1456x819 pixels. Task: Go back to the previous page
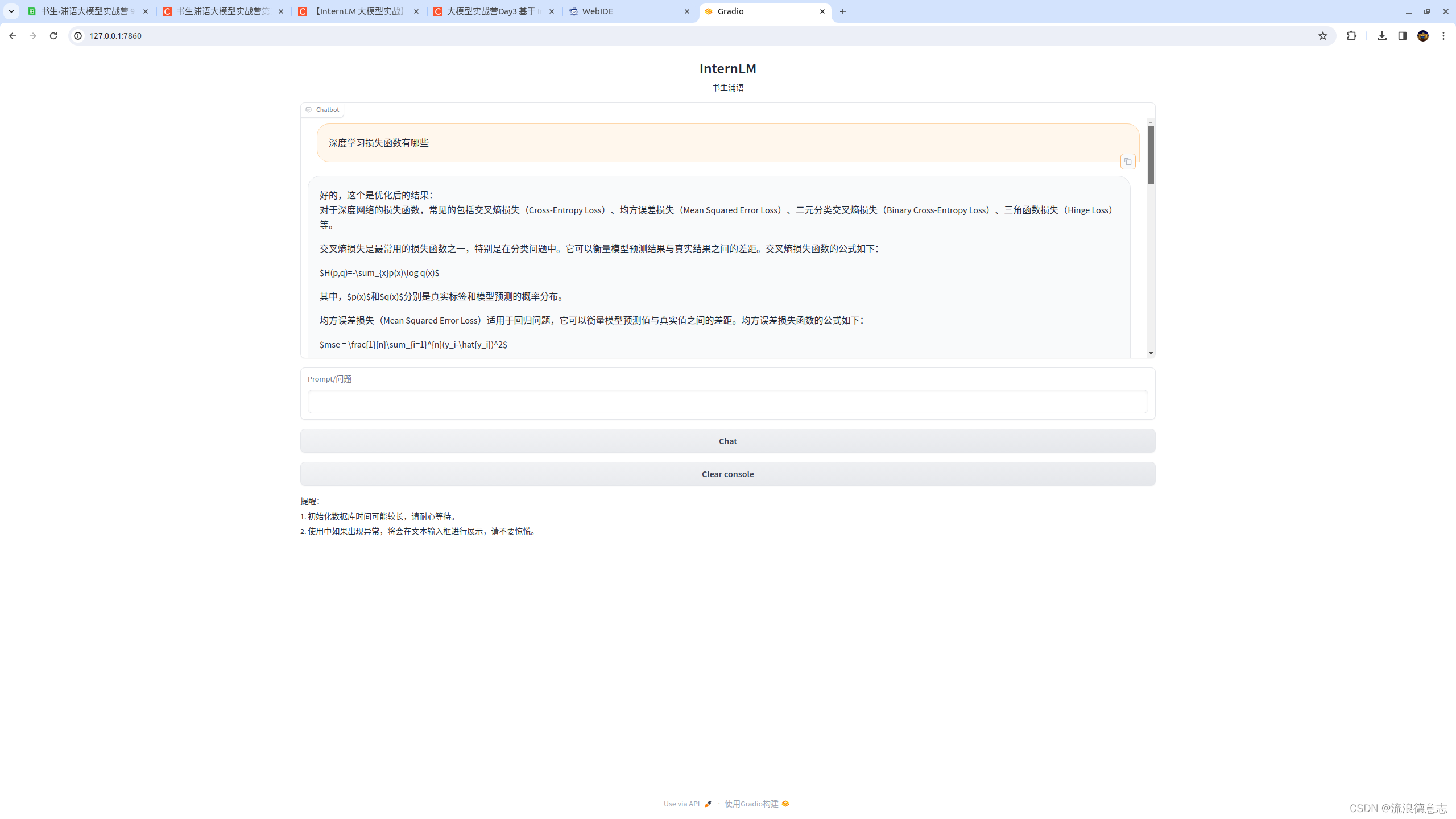pos(13,36)
